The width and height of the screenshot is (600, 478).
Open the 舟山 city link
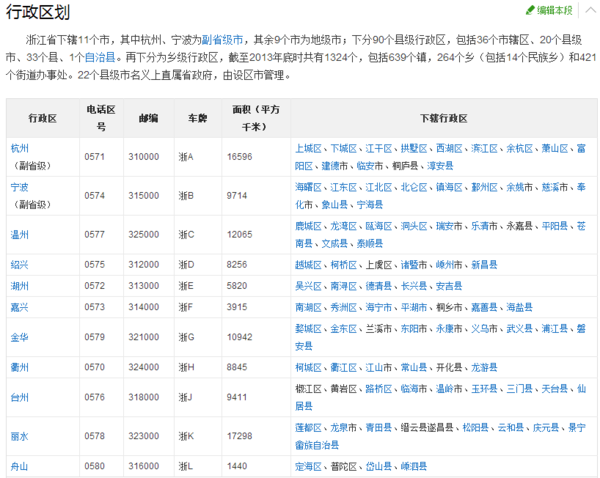pyautogui.click(x=20, y=467)
